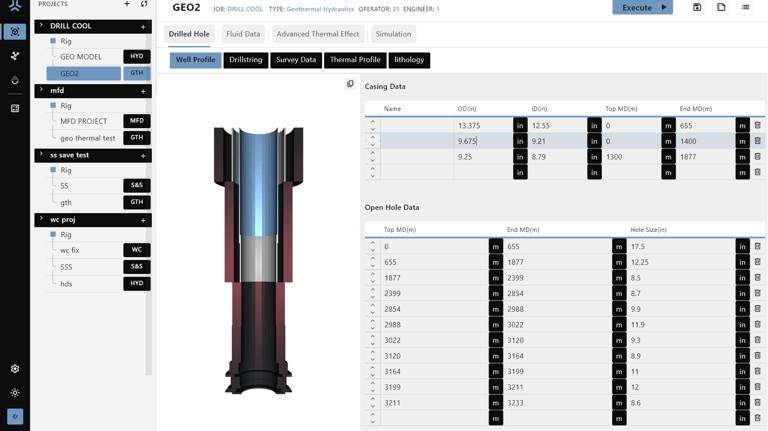
Task: Delete the 13.375 casing row
Action: click(x=757, y=125)
